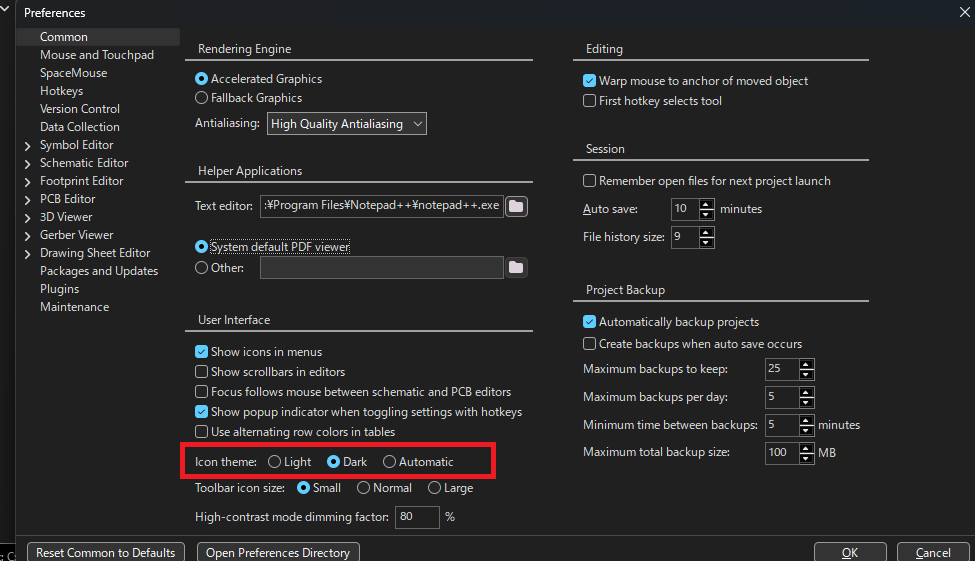The width and height of the screenshot is (975, 561).
Task: Decrease Maximum total backup size spinner
Action: [x=806, y=458]
